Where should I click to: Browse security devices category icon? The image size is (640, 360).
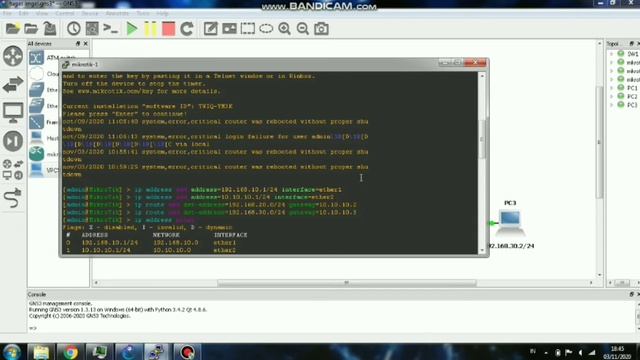pyautogui.click(x=13, y=141)
